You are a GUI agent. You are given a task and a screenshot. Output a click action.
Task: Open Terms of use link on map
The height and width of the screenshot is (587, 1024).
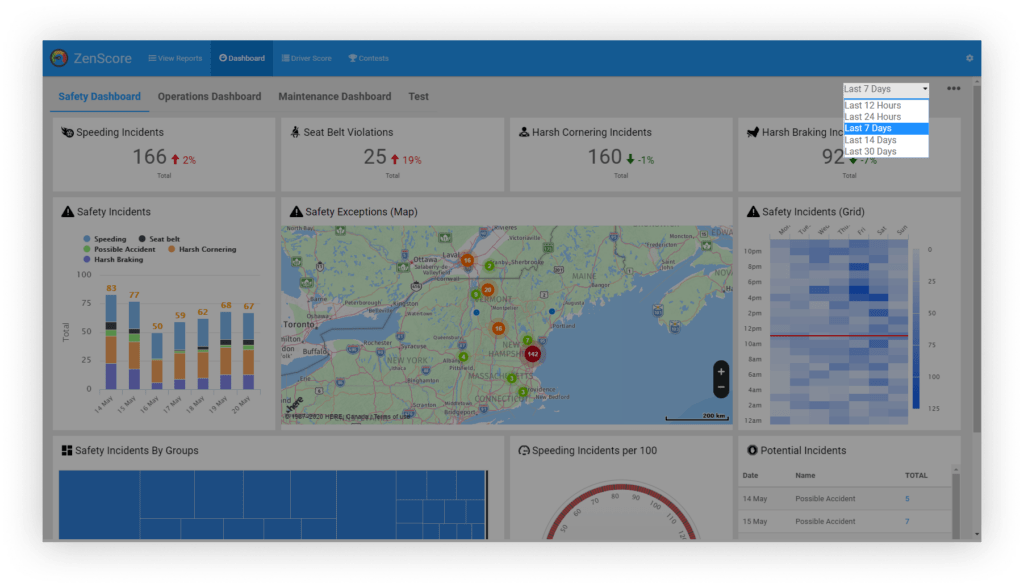392,416
